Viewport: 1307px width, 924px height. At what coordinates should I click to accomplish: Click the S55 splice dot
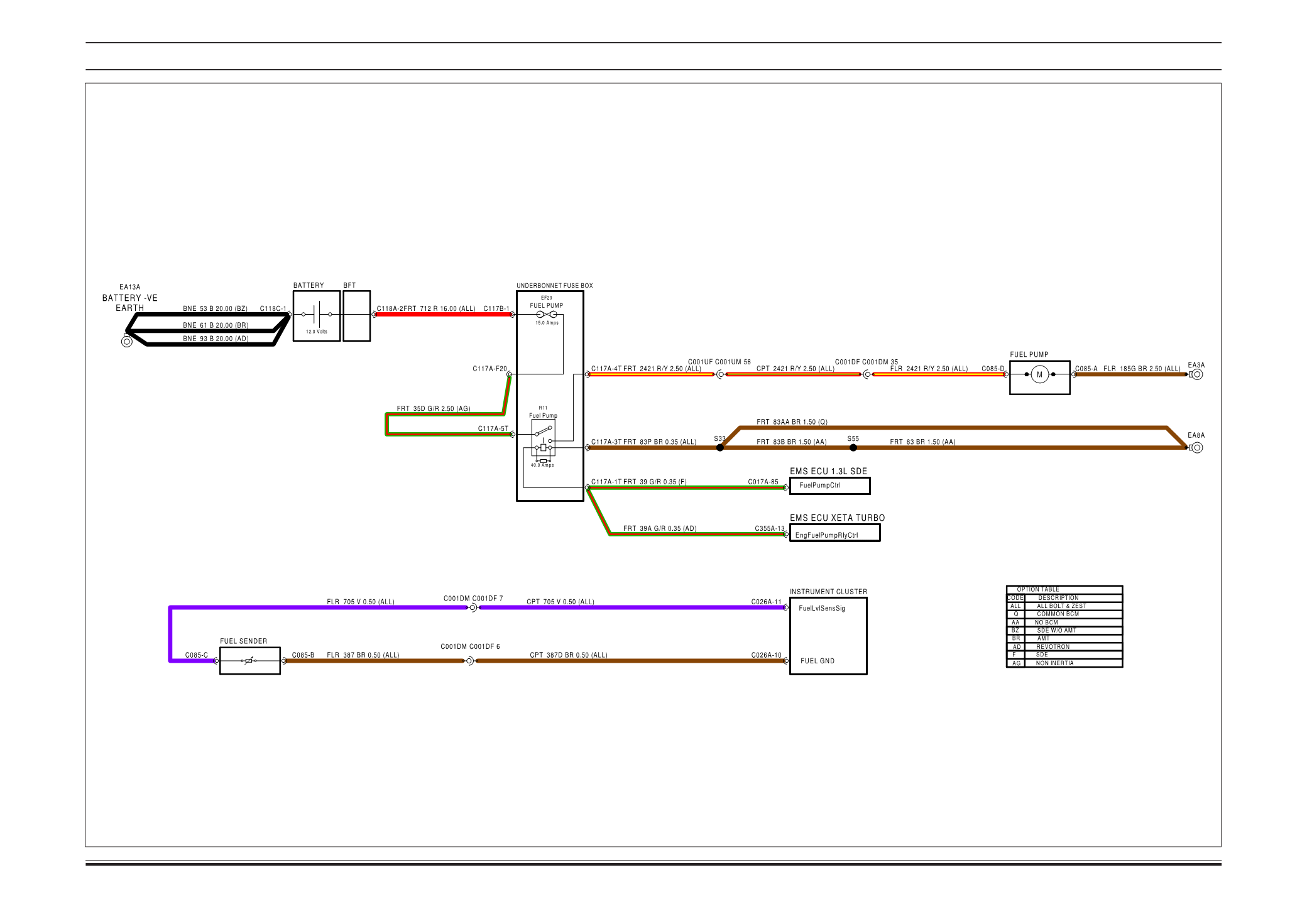pos(853,448)
